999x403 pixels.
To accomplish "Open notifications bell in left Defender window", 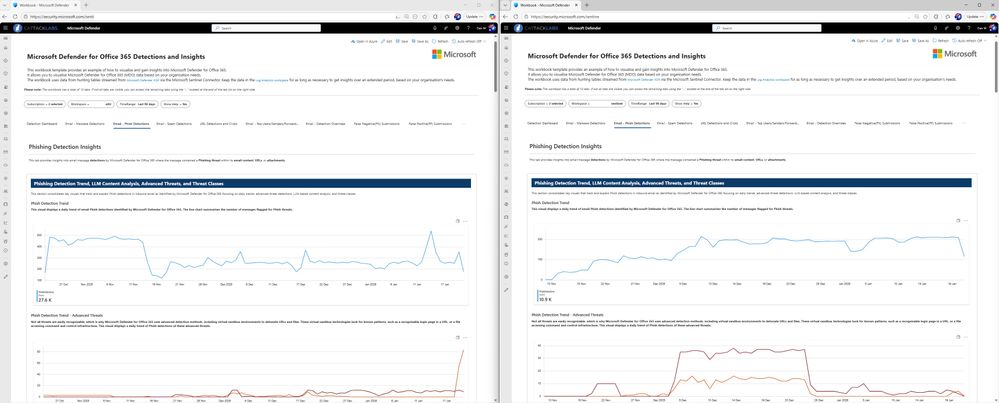I will [x=435, y=28].
